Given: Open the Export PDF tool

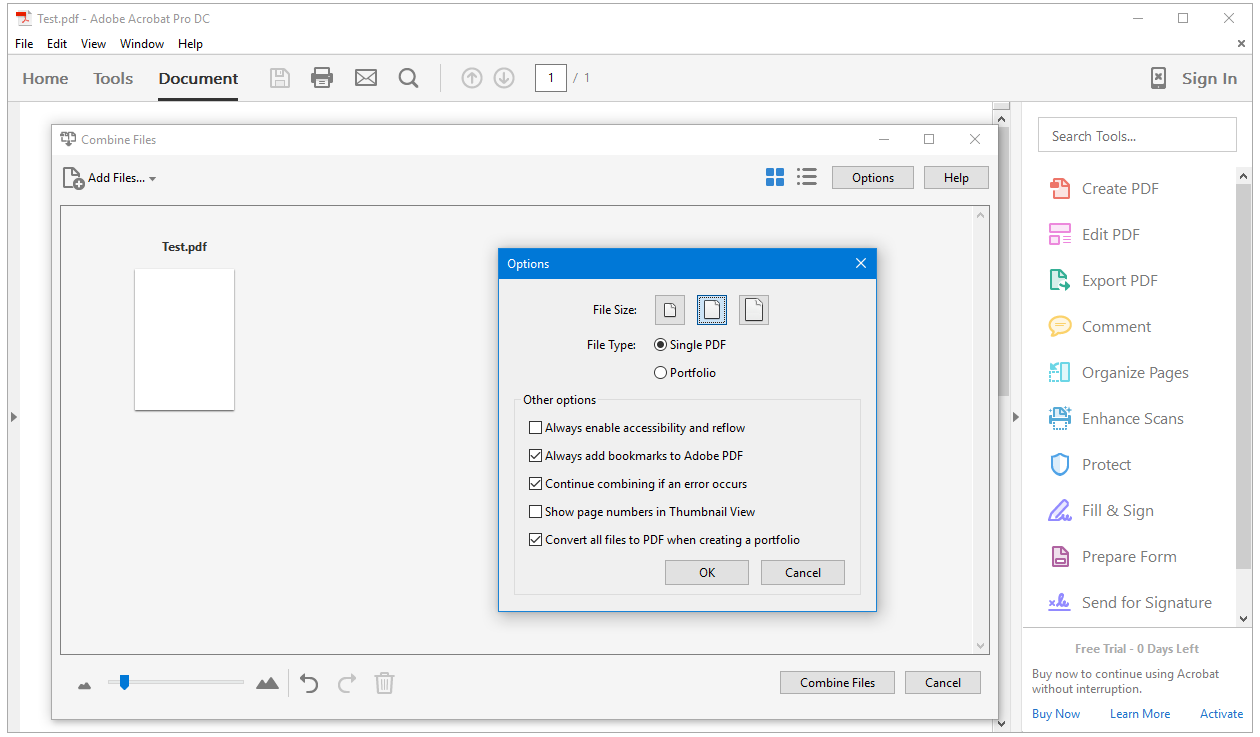Looking at the screenshot, I should click(1103, 280).
